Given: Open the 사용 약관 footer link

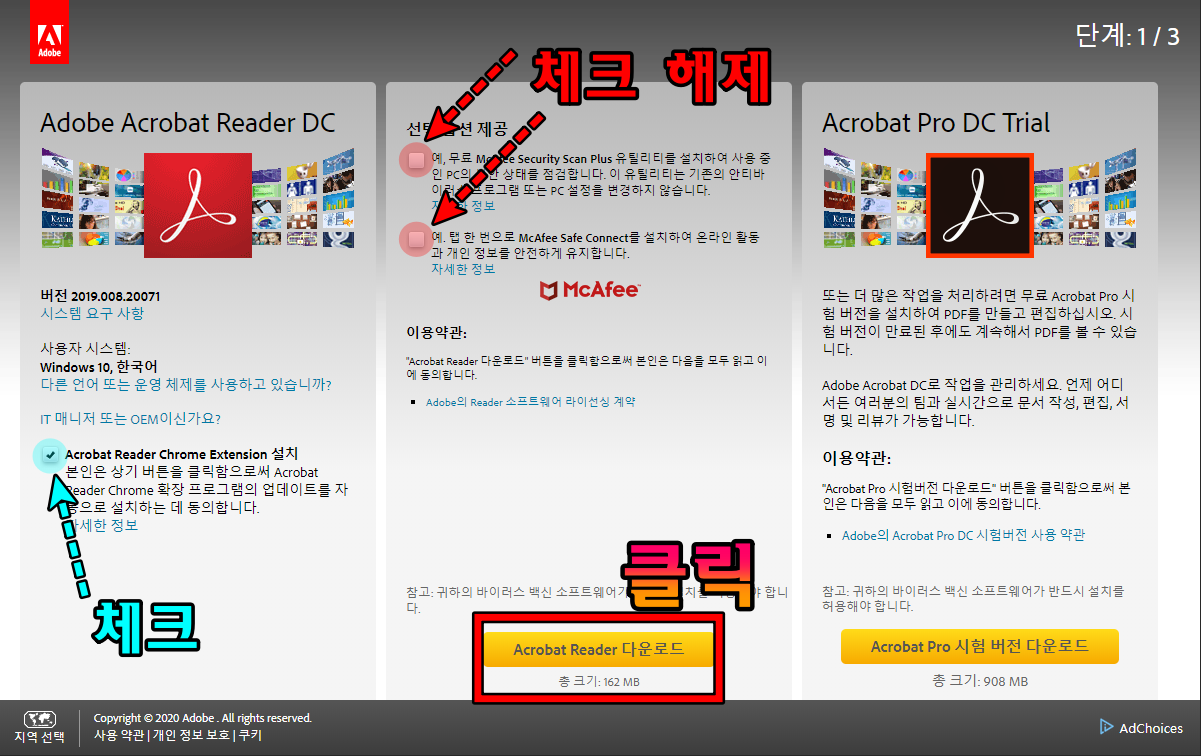Looking at the screenshot, I should (119, 735).
